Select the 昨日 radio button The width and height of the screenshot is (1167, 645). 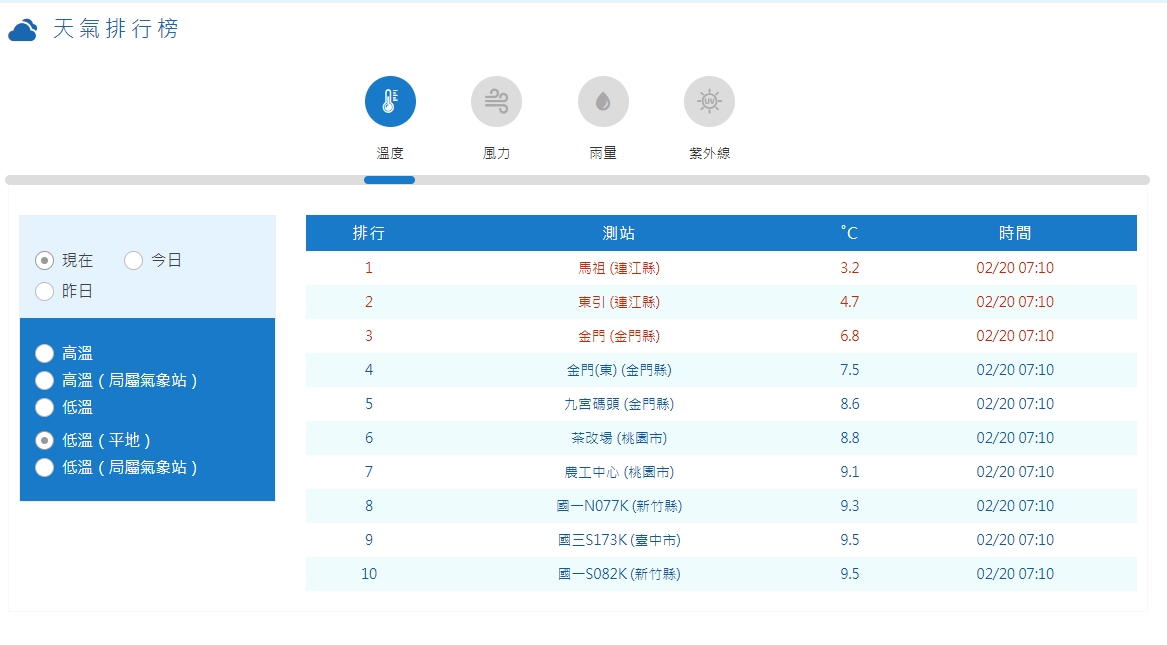[x=45, y=292]
